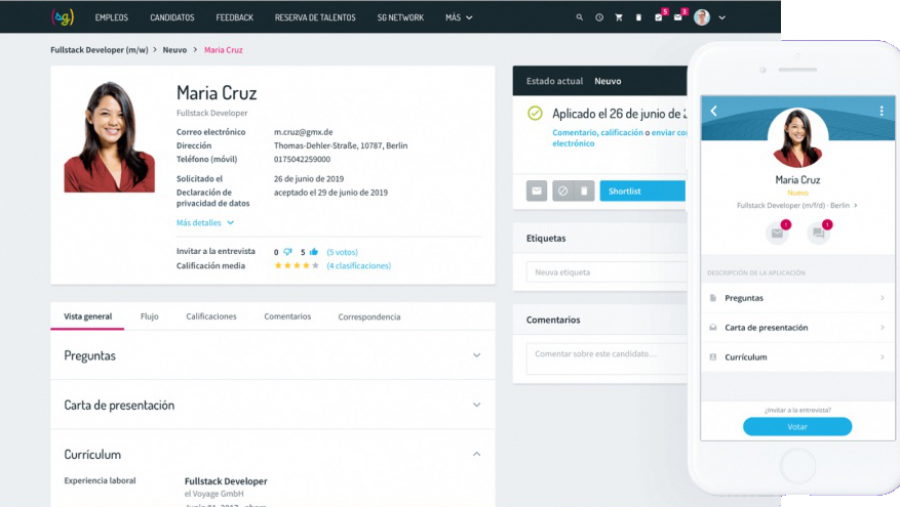Open tasks checkbox icon with badge
900x507 pixels.
pyautogui.click(x=658, y=18)
